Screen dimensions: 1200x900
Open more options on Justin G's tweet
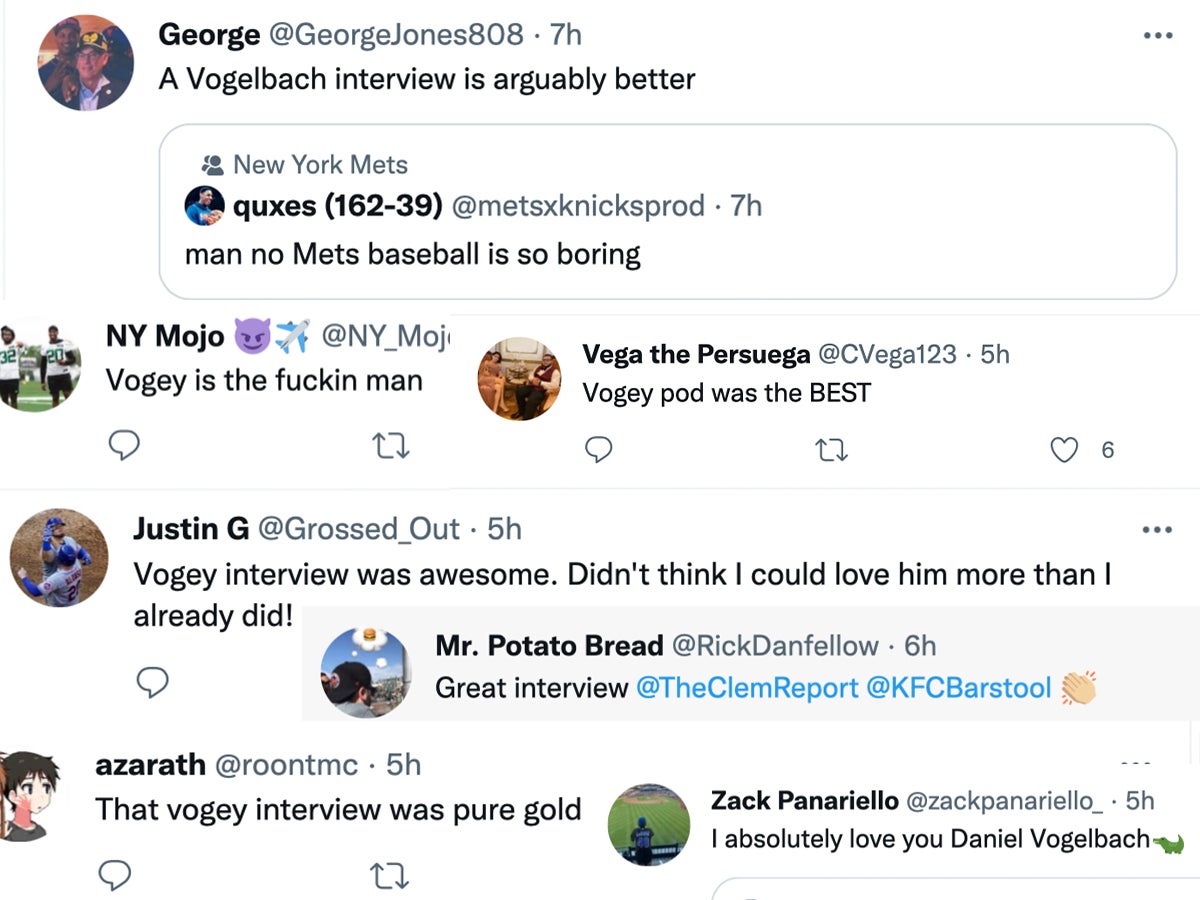coord(1157,529)
